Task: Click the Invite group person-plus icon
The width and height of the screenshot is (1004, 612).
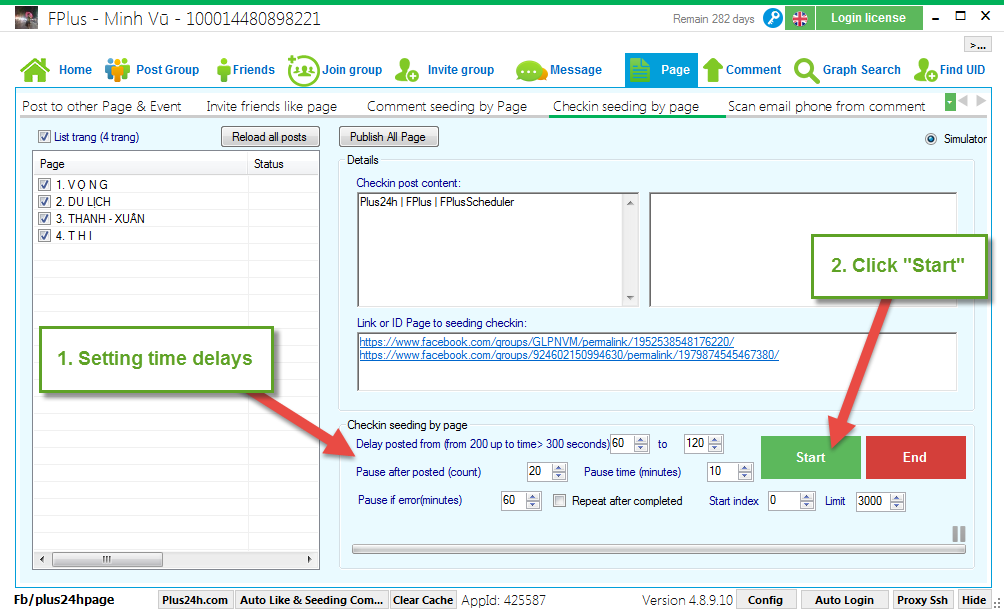Action: click(x=407, y=70)
